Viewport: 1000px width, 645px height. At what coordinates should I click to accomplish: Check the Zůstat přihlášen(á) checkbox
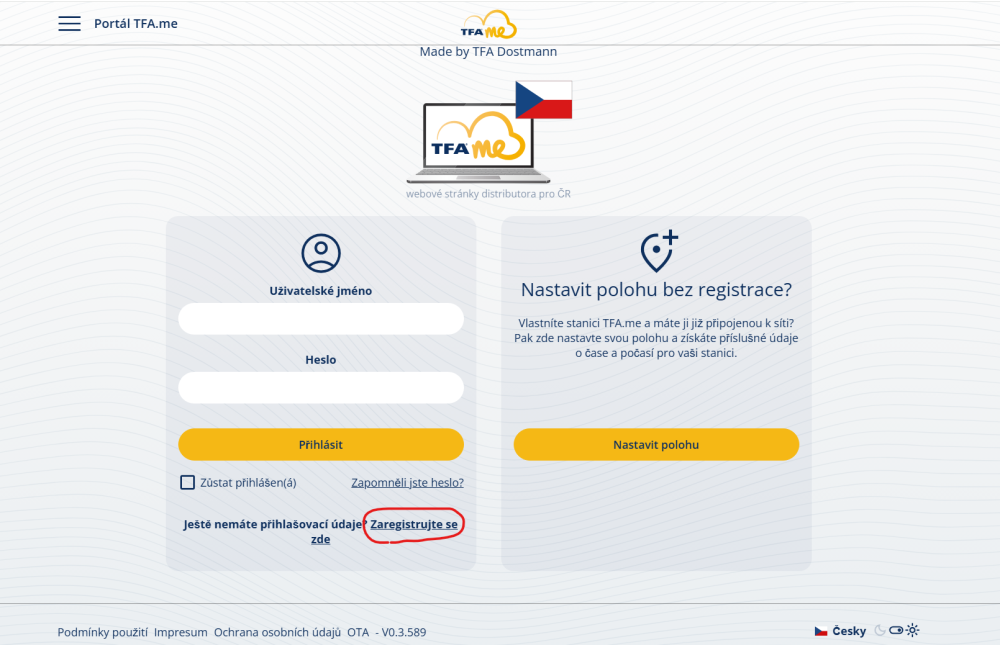[x=187, y=483]
